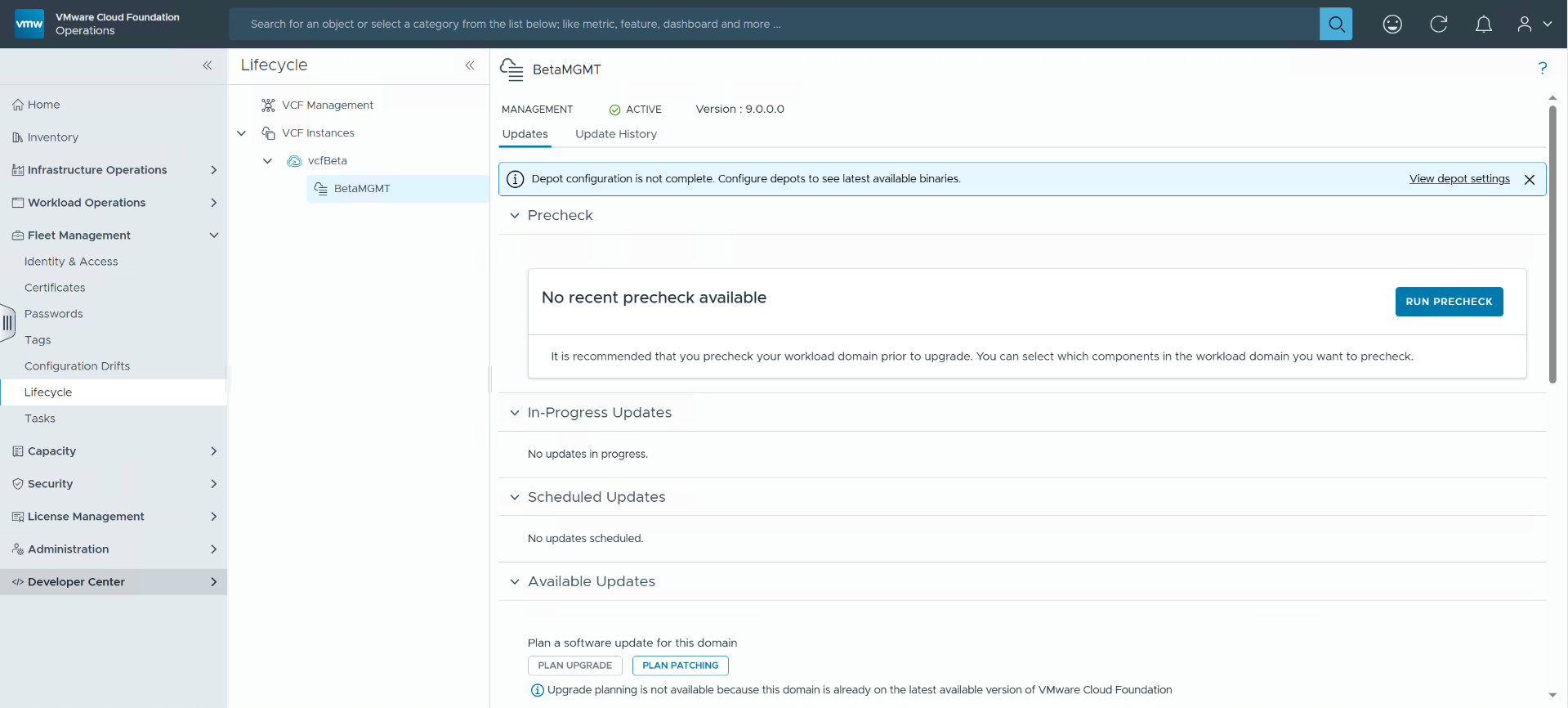Focus the global search field
The width and height of the screenshot is (1568, 708).
click(774, 25)
